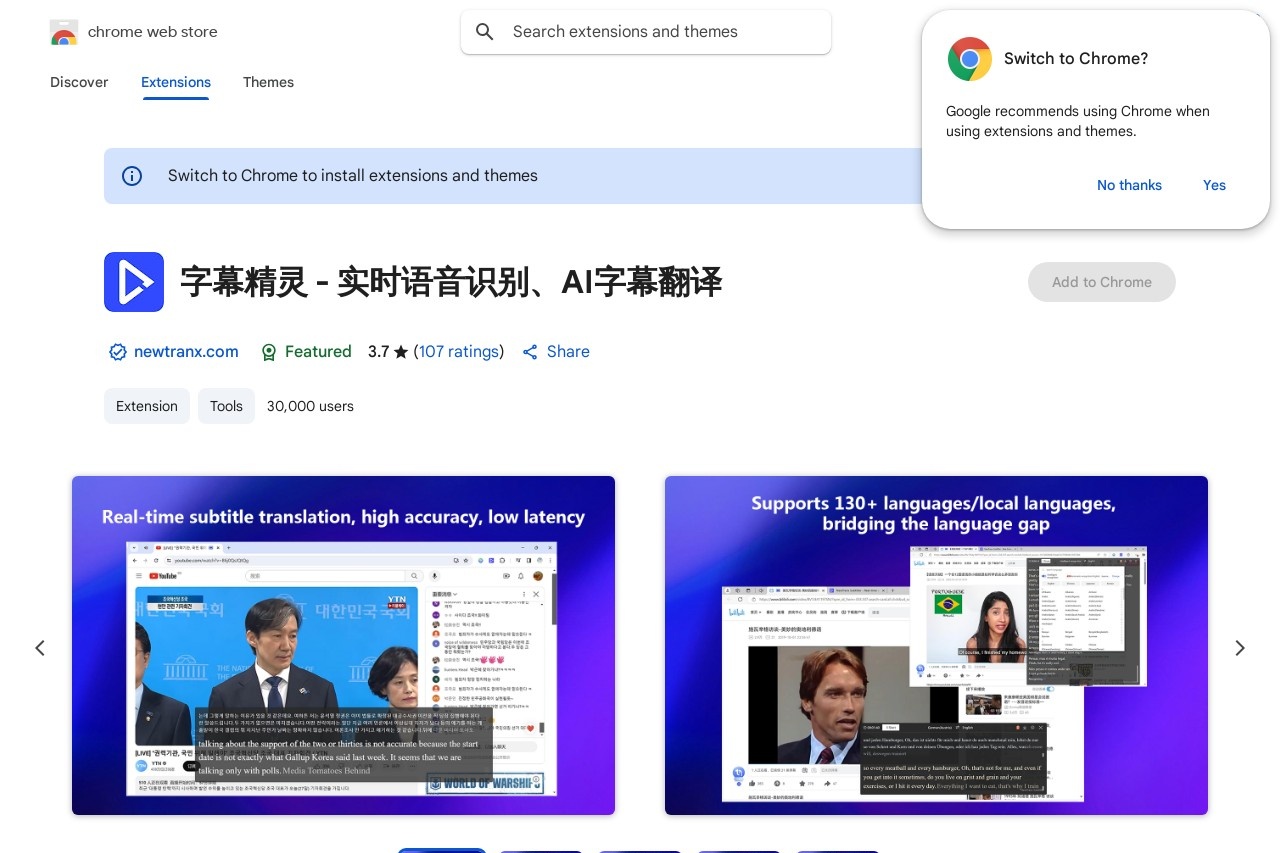Open the real-time subtitle translation screenshot
The image size is (1280, 853).
click(x=343, y=645)
